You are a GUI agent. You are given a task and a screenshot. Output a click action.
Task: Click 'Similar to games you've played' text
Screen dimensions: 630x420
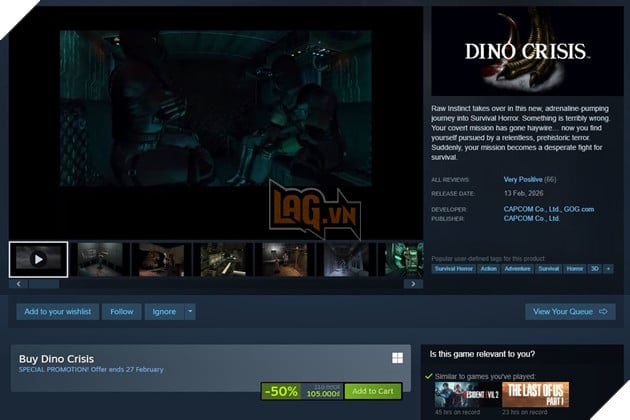point(485,377)
